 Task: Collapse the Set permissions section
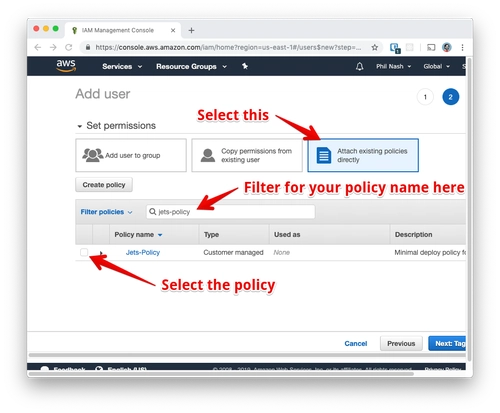pyautogui.click(x=79, y=126)
